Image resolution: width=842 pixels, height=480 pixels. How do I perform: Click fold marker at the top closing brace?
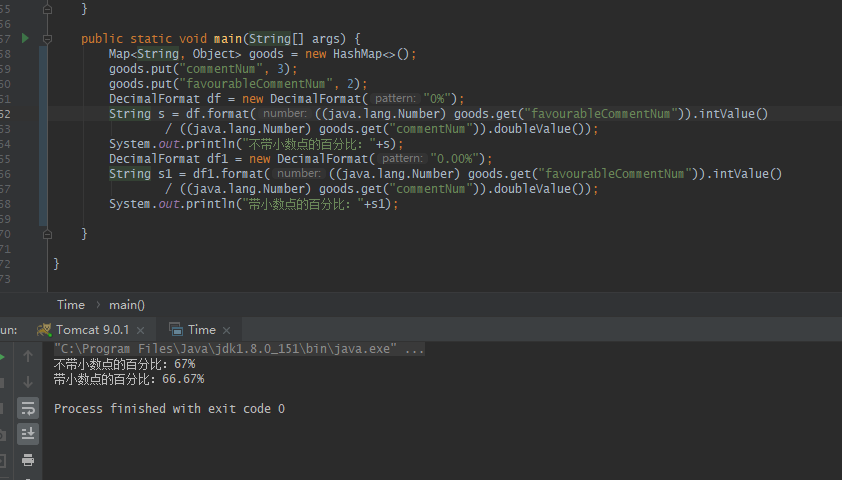click(x=47, y=9)
